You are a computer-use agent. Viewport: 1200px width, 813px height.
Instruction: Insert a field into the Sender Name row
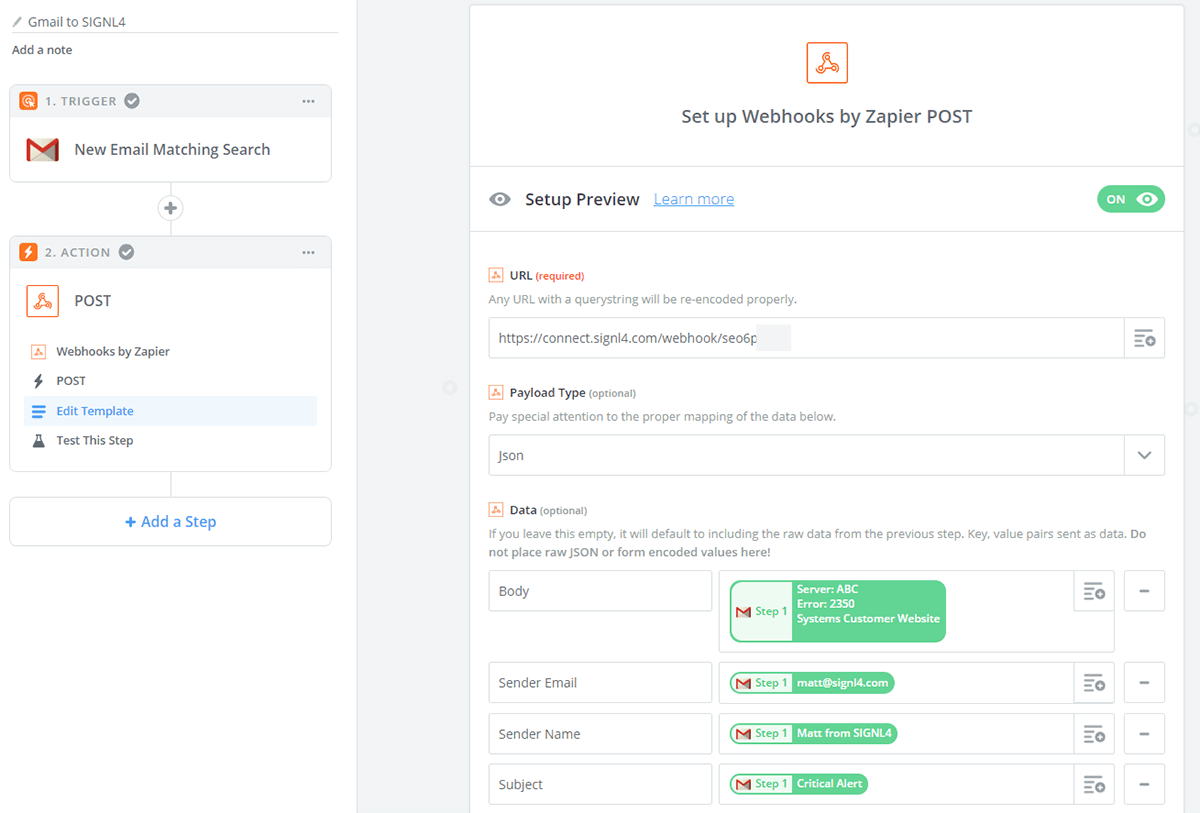point(1094,734)
